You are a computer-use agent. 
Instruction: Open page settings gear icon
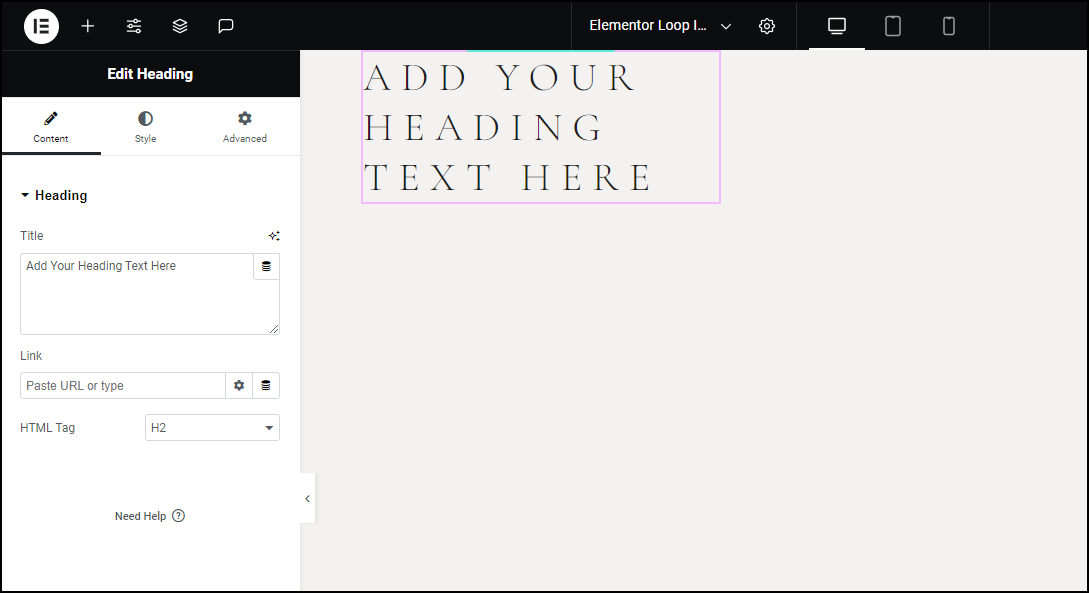point(767,26)
